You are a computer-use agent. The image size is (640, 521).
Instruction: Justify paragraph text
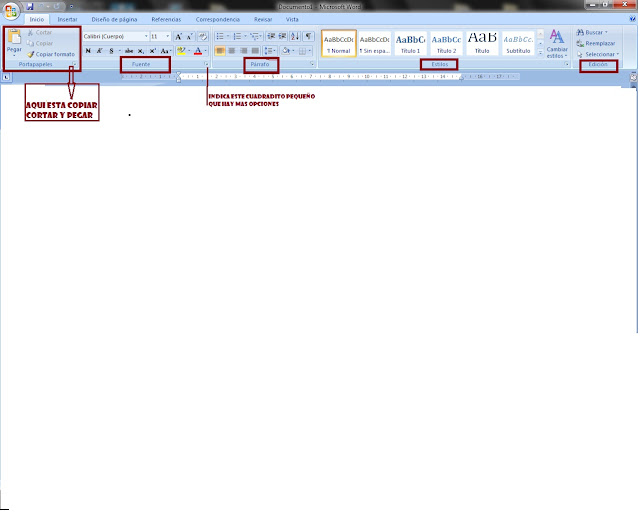pyautogui.click(x=255, y=51)
